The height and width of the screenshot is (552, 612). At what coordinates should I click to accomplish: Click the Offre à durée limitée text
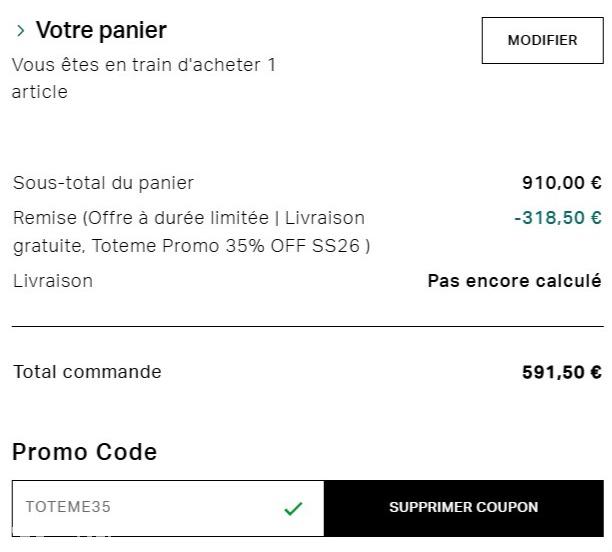tap(211, 218)
